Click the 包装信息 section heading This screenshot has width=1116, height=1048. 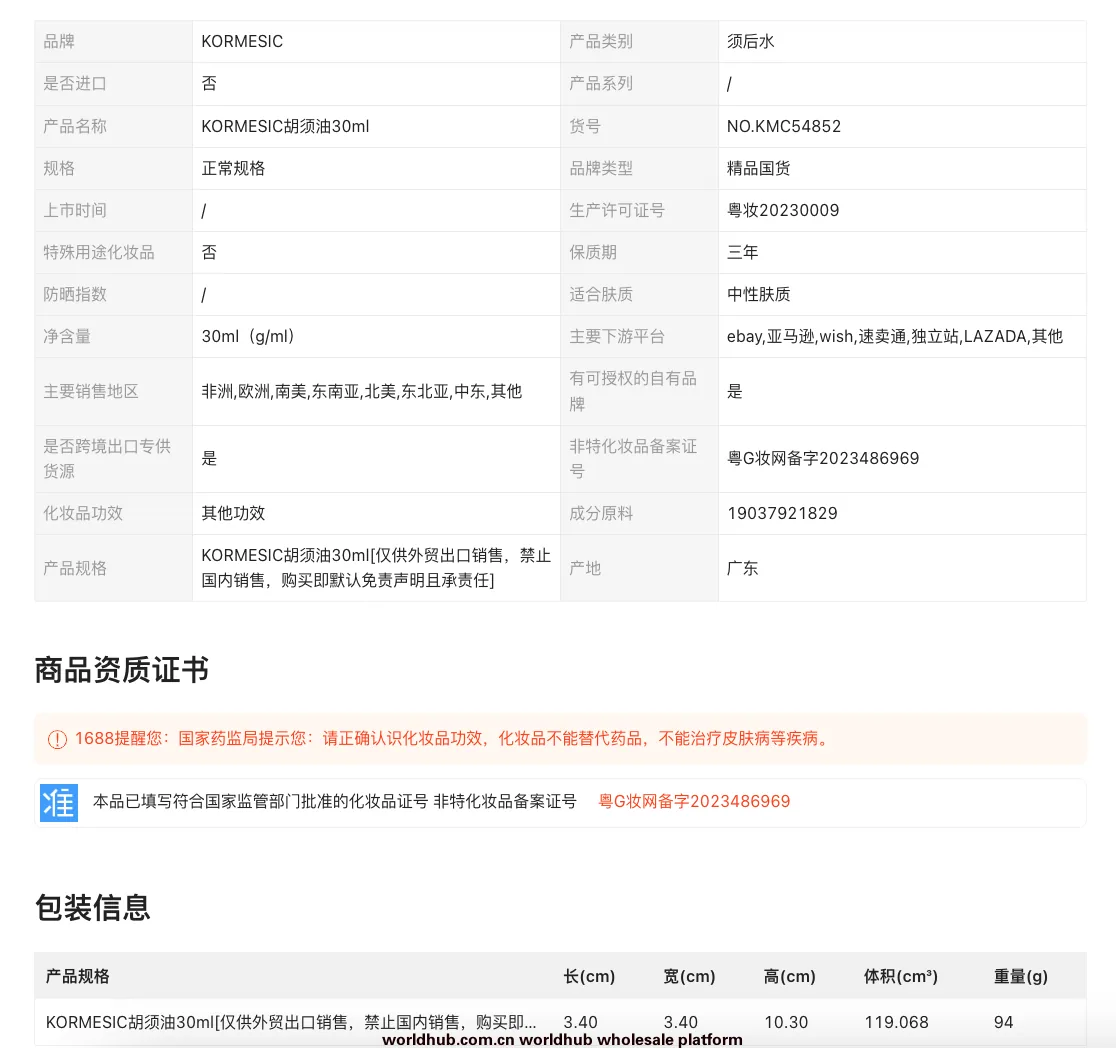pyautogui.click(x=93, y=908)
